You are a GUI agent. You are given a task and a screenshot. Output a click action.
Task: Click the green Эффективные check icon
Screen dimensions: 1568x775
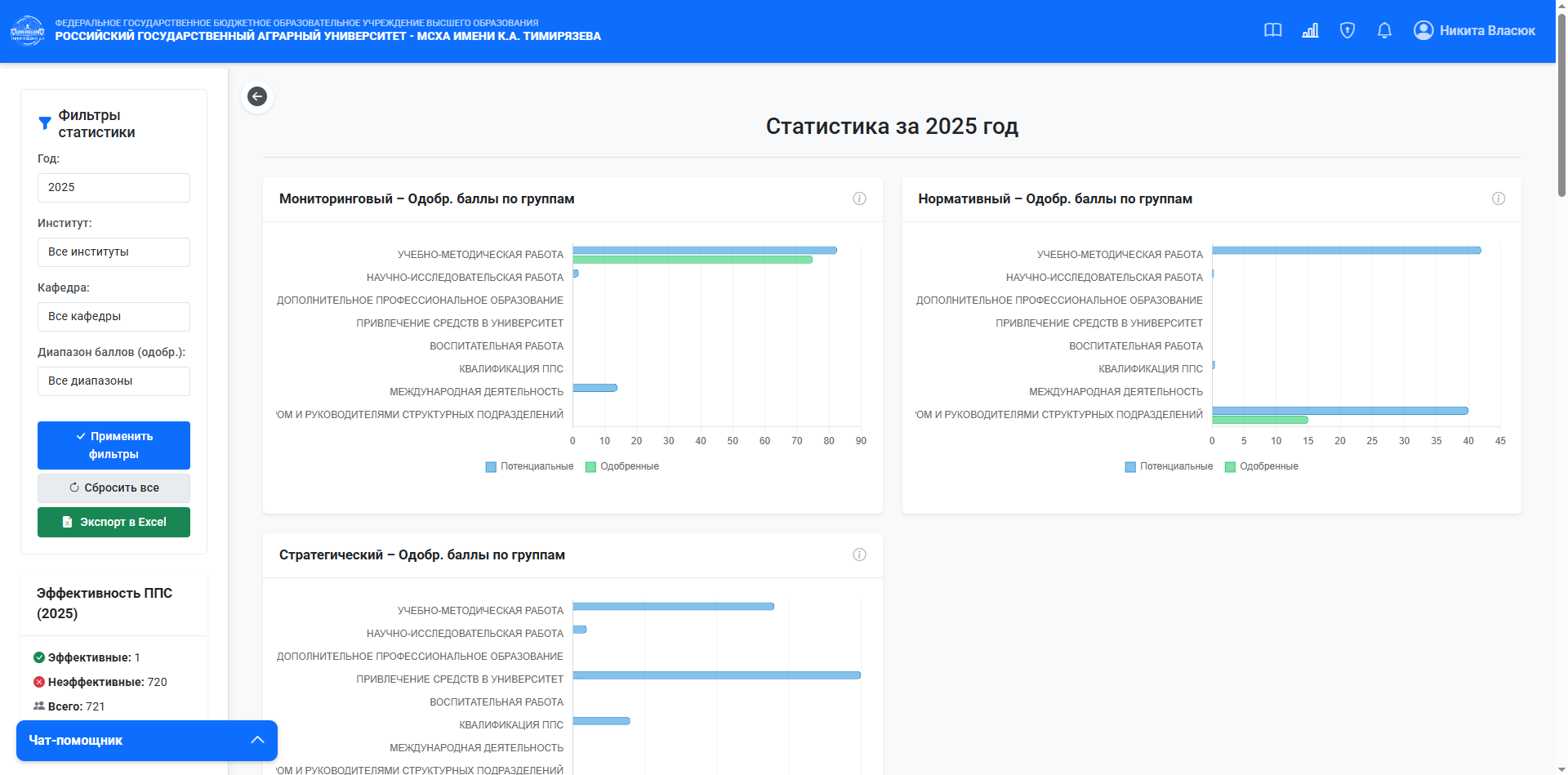39,657
